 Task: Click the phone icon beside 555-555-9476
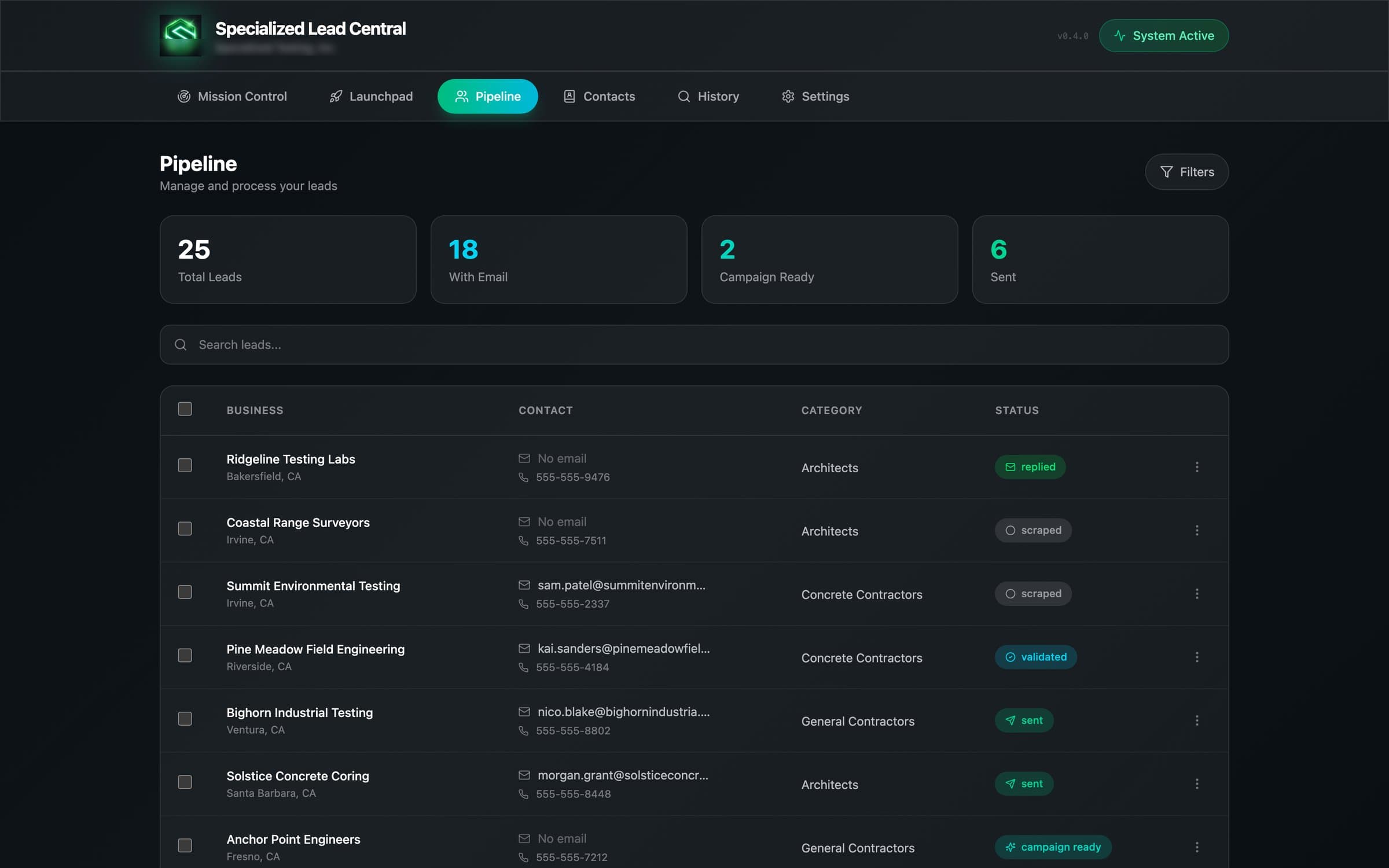click(524, 477)
